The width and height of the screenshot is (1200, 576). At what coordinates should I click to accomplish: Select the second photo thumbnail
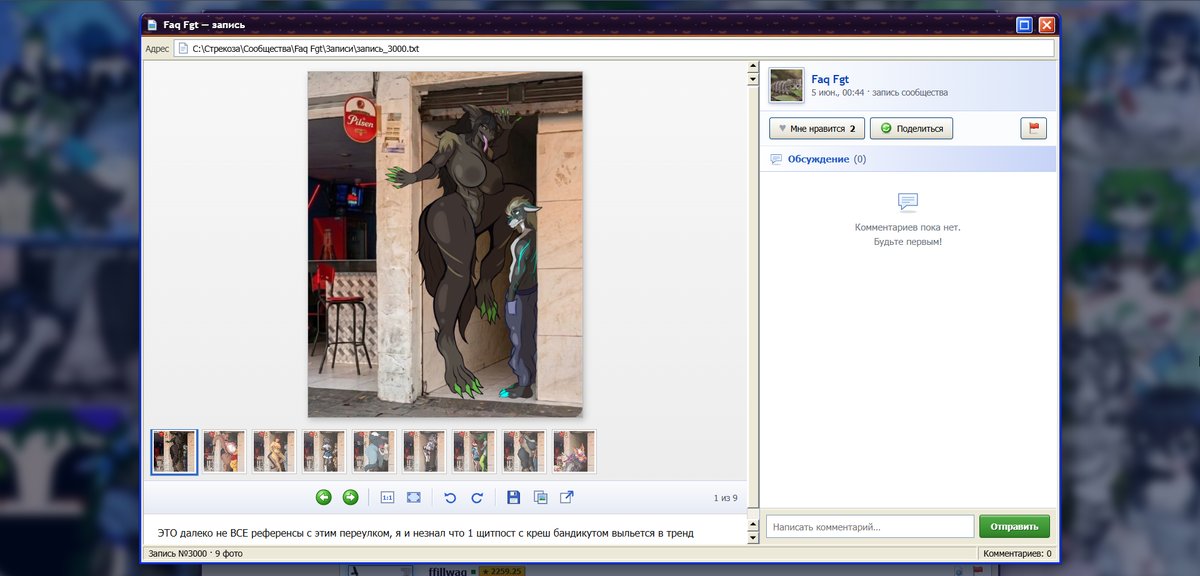(224, 451)
